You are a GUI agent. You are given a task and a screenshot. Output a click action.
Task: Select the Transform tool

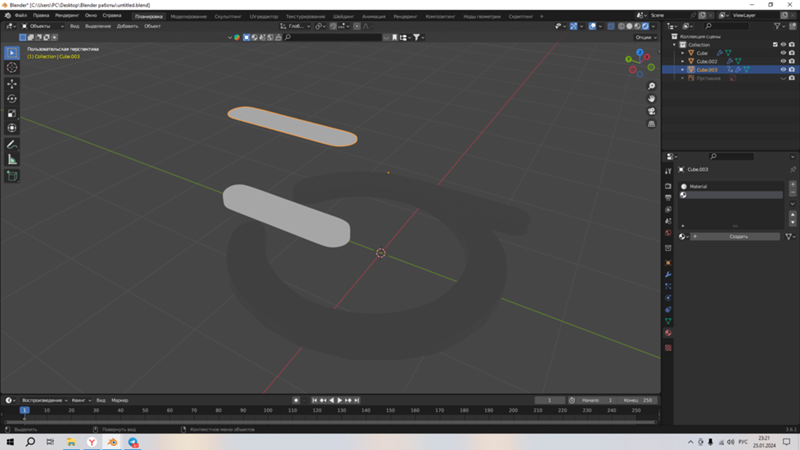tap(12, 128)
